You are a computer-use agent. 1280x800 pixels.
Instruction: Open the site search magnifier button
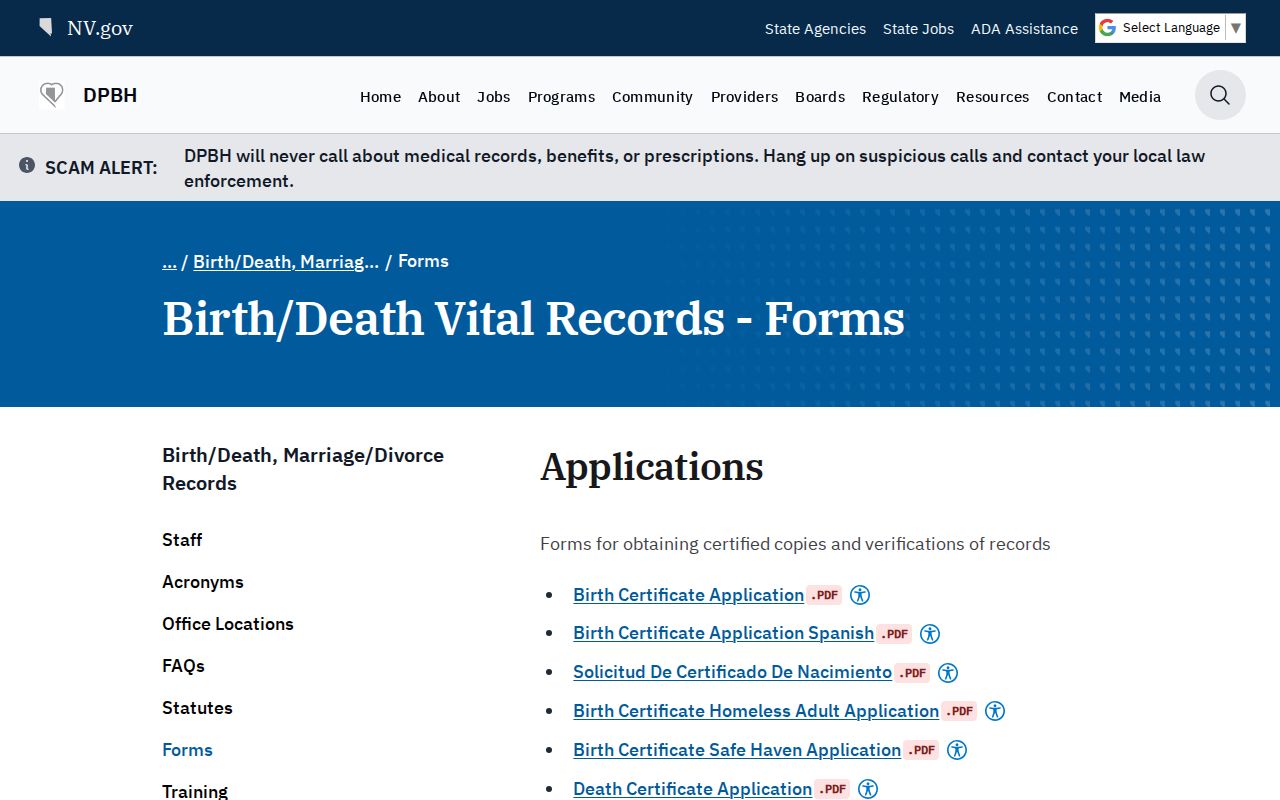click(x=1220, y=95)
